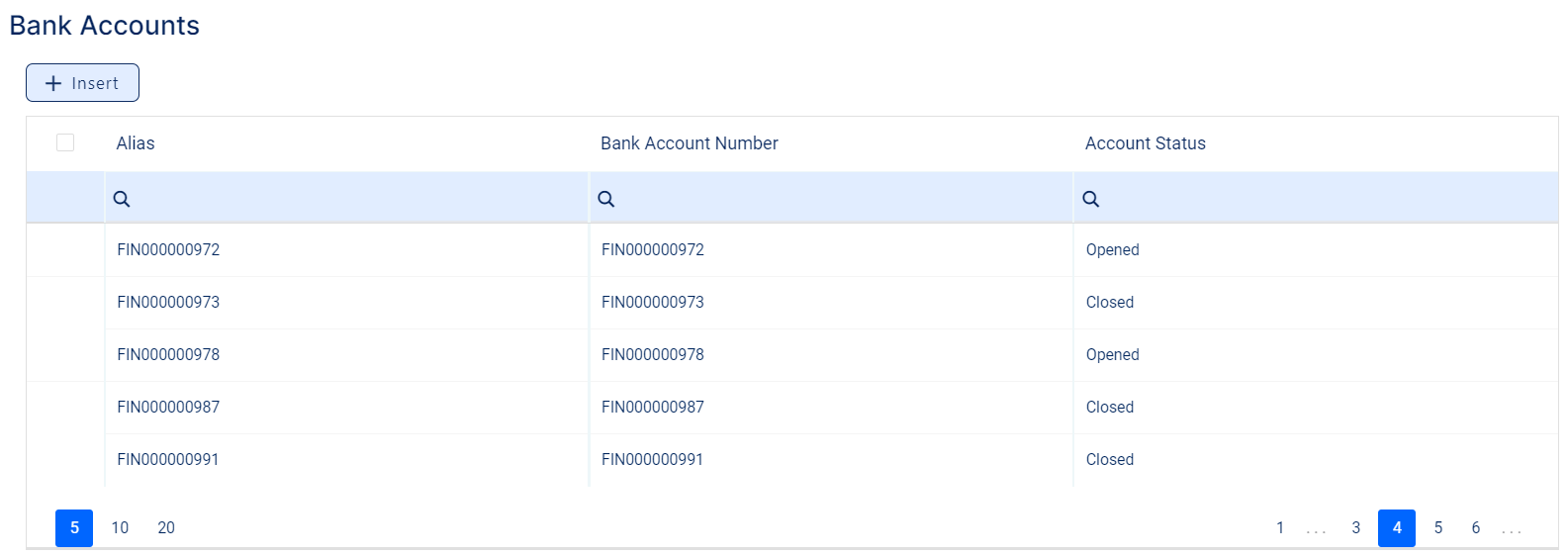Viewport: 1568px width, 556px height.
Task: Select page size 5
Action: click(x=74, y=528)
